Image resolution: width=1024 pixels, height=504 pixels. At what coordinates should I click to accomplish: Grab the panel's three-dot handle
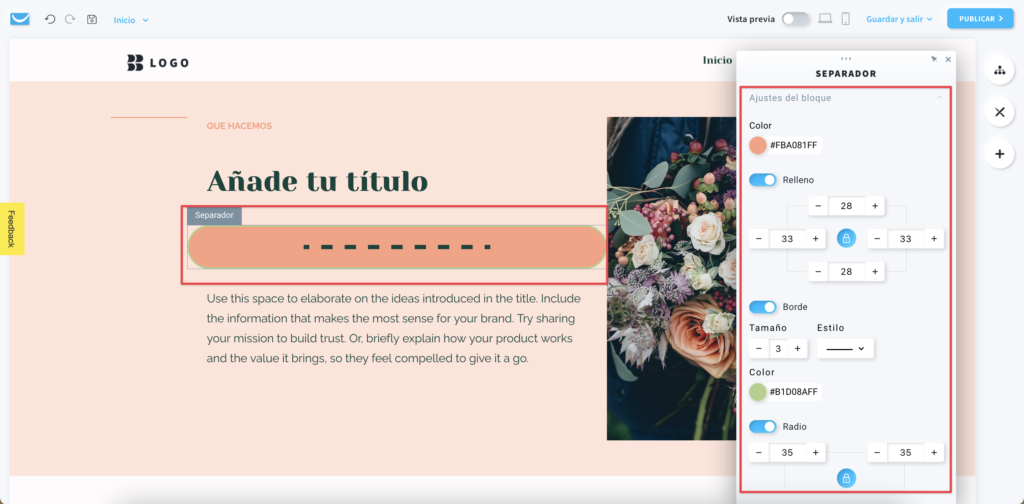pyautogui.click(x=846, y=59)
